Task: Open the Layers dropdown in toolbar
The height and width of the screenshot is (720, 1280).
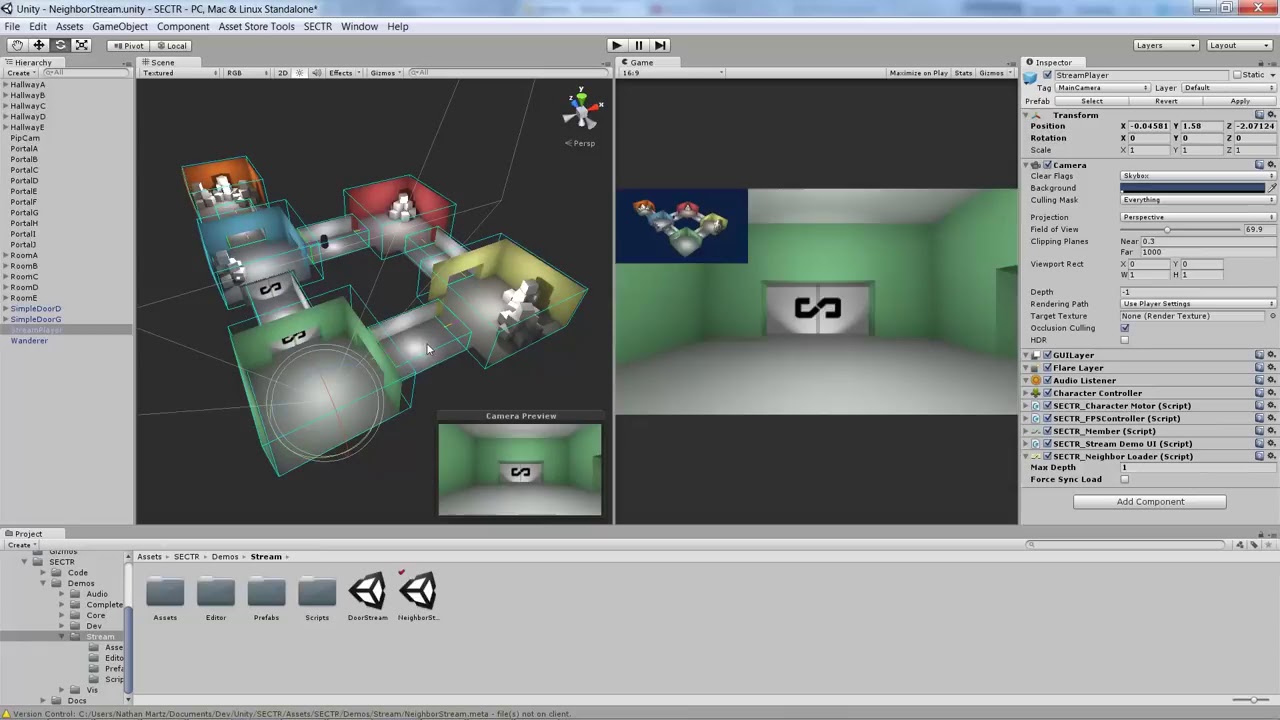Action: (1165, 45)
